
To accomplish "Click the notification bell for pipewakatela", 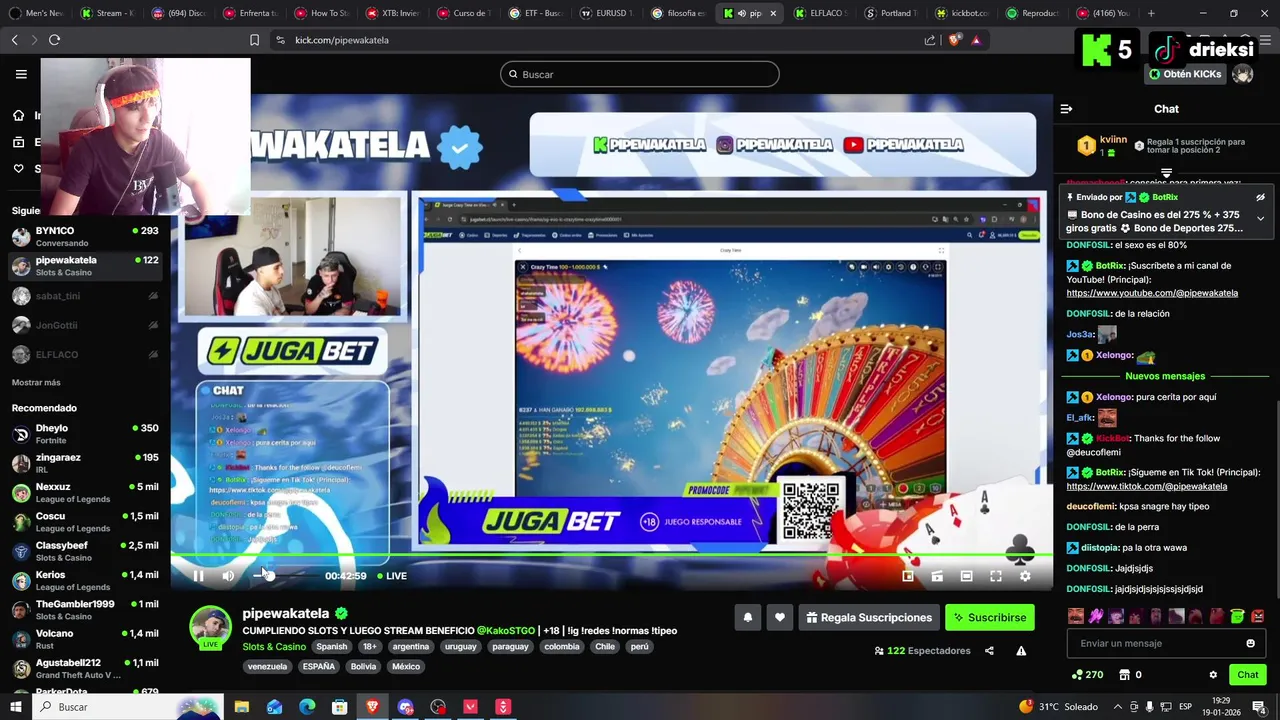I will 747,618.
